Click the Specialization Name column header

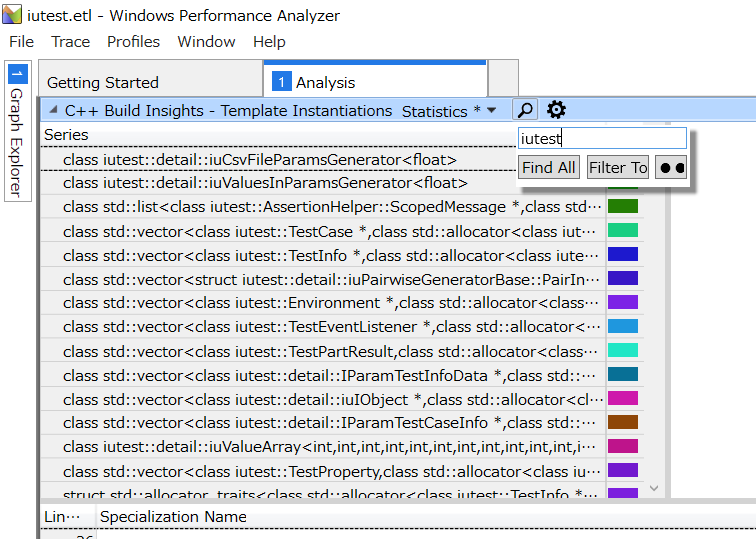[173, 517]
